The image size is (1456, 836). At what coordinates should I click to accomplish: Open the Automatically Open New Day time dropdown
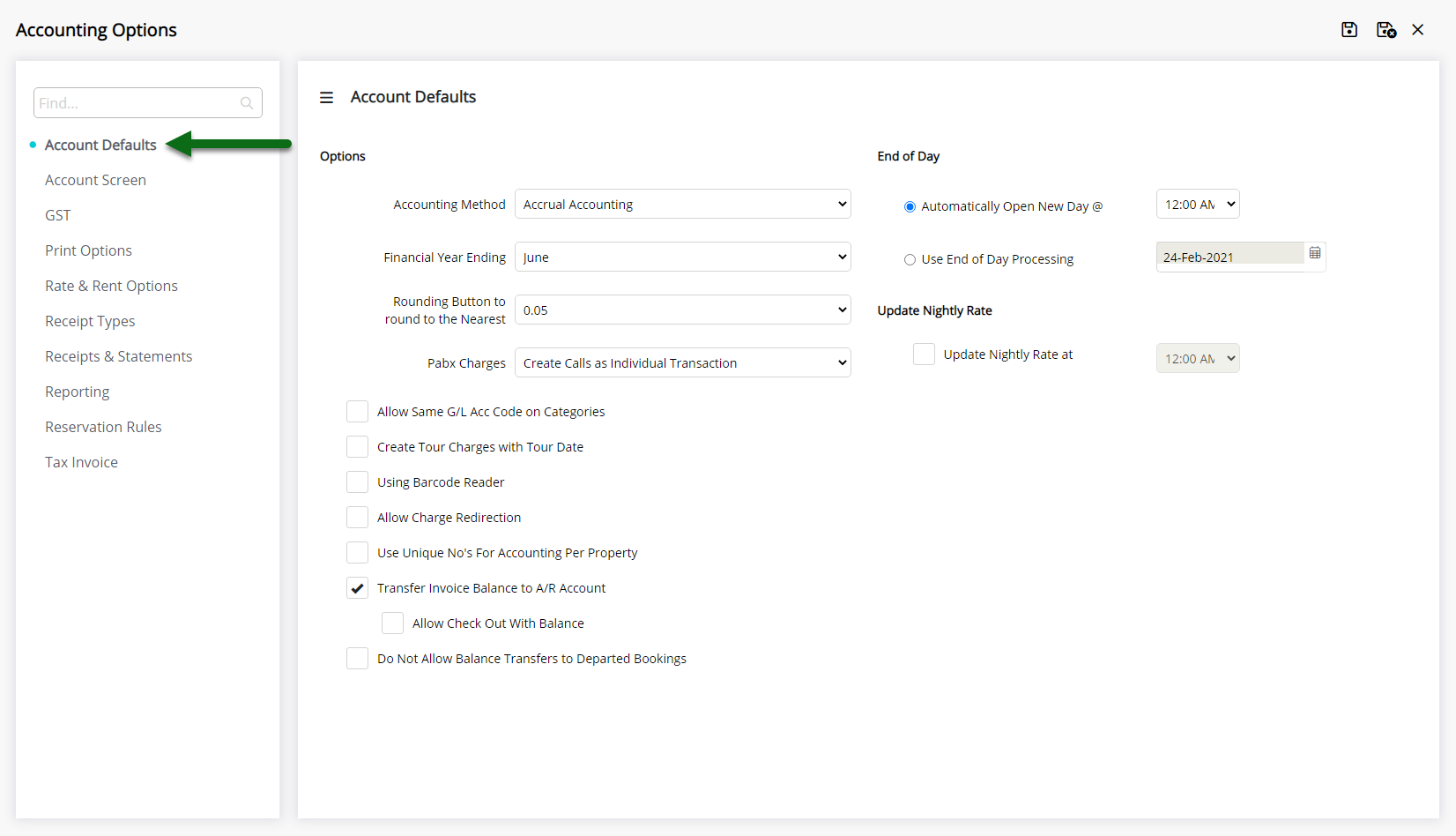coord(1197,205)
